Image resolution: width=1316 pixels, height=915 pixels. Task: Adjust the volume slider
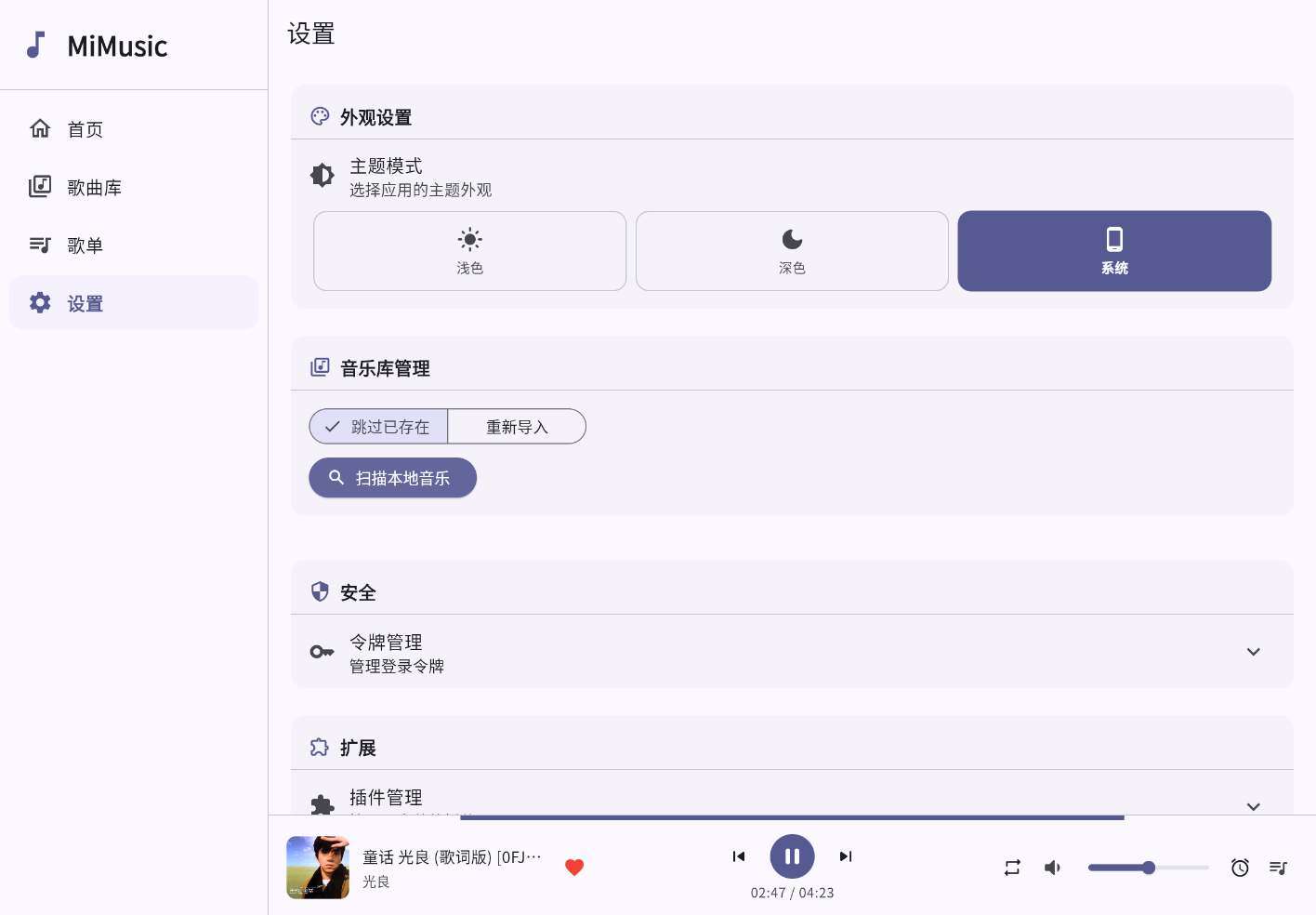pyautogui.click(x=1149, y=868)
